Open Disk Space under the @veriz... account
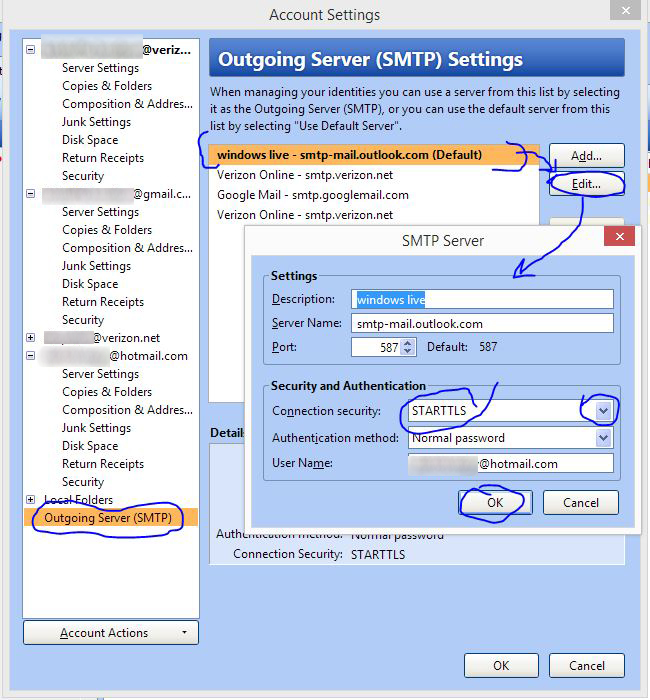 point(90,140)
